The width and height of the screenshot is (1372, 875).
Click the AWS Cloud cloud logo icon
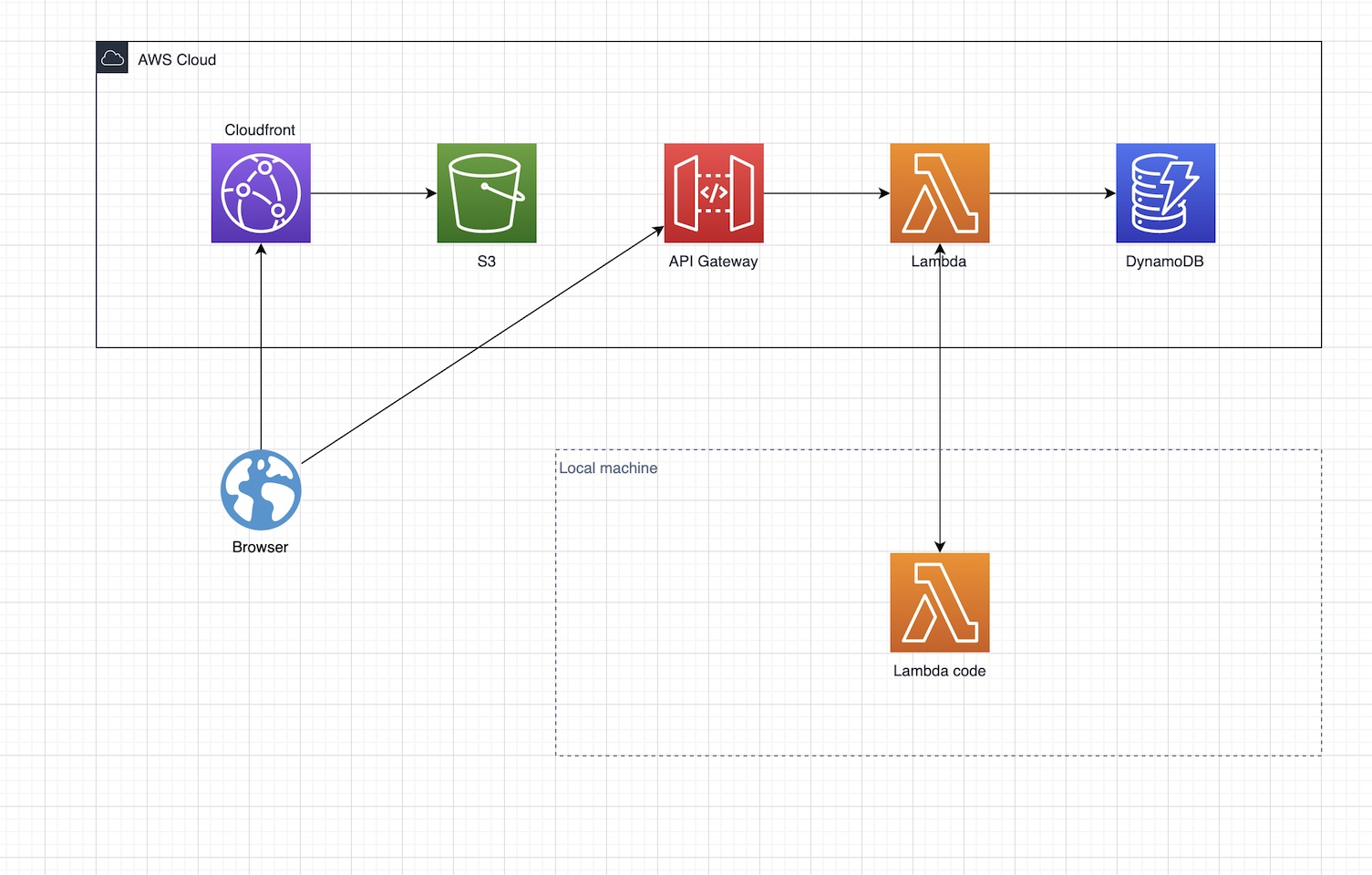112,58
